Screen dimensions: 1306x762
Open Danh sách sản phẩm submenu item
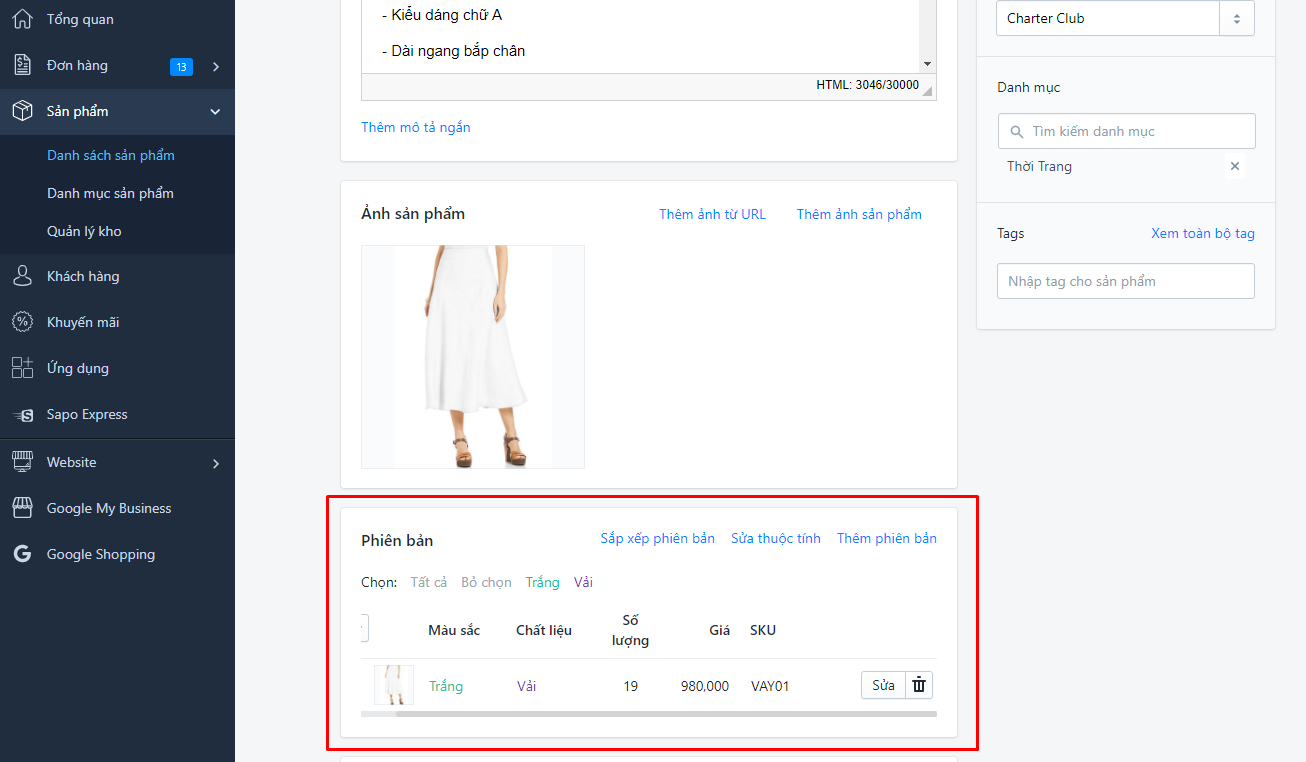tap(111, 155)
